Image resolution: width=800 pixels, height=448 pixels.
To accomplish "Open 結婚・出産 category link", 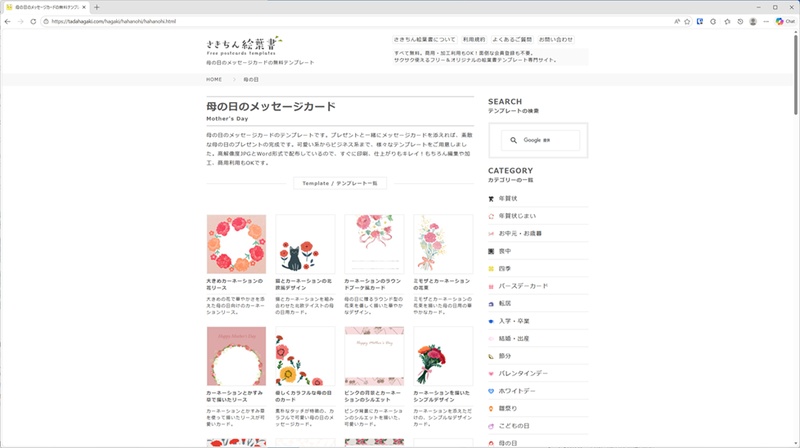I will [x=514, y=338].
